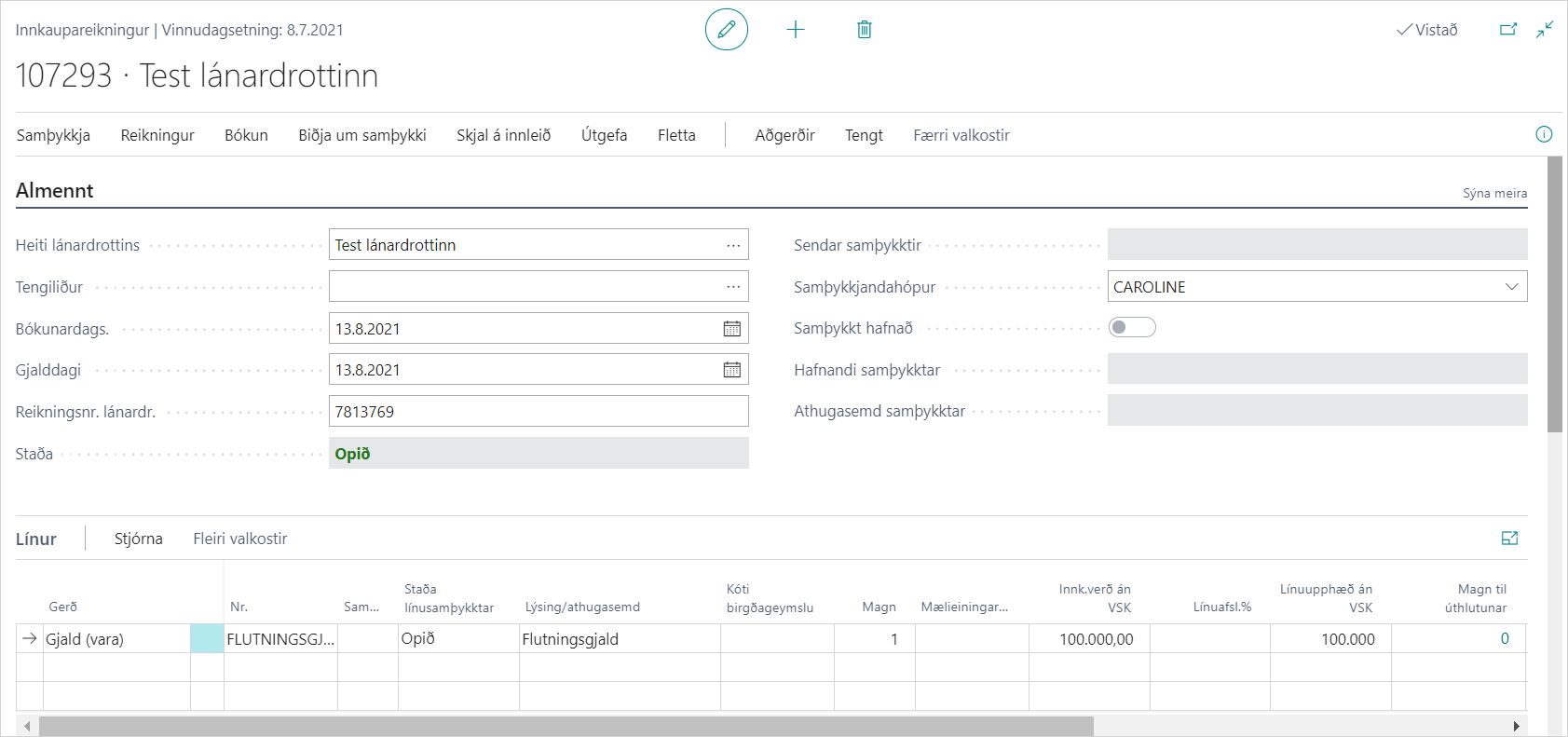Viewport: 1568px width, 737px height.
Task: Expand the Línur section to full view
Action: tap(1510, 539)
